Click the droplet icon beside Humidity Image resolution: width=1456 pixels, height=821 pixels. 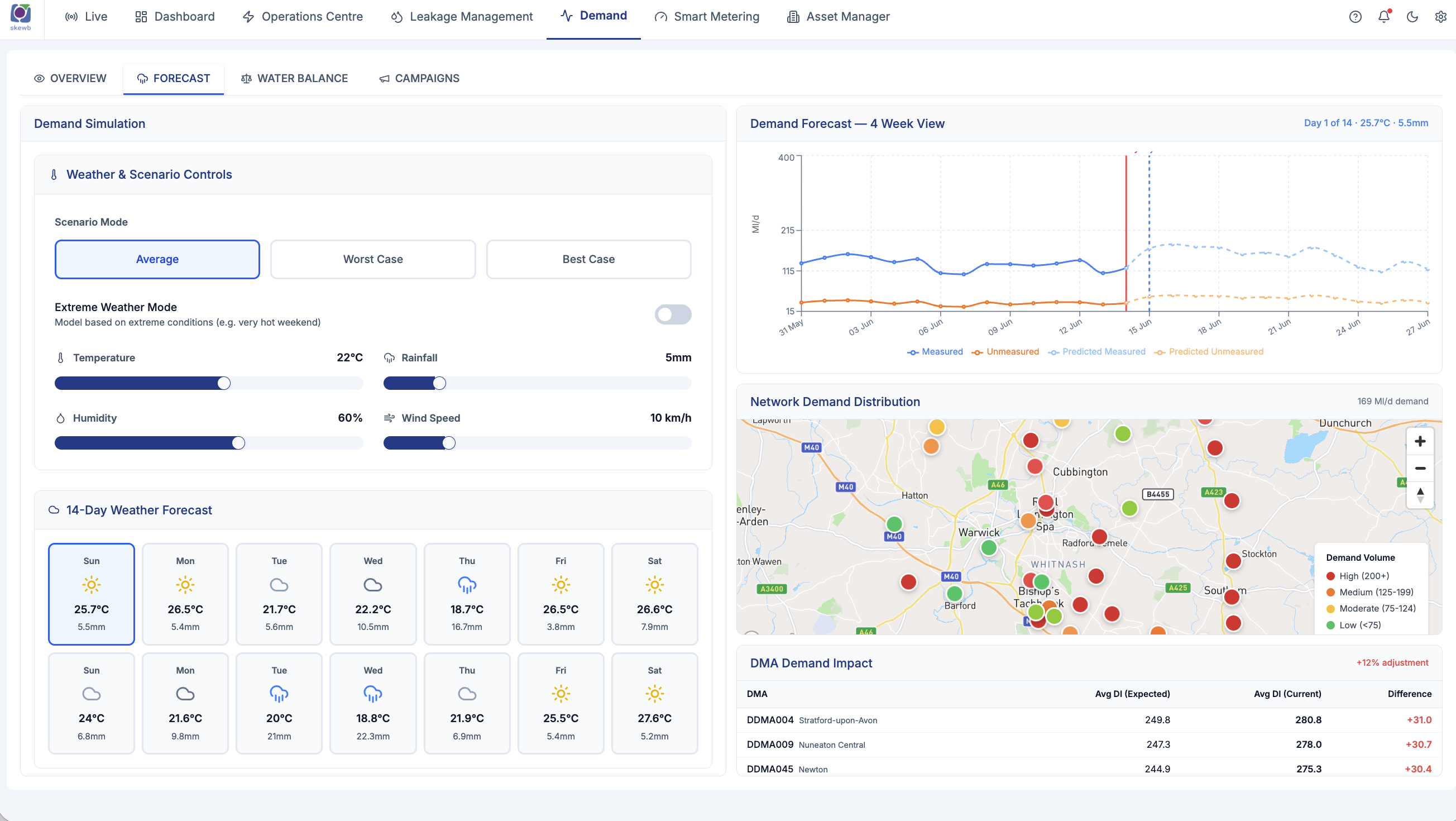coord(60,418)
